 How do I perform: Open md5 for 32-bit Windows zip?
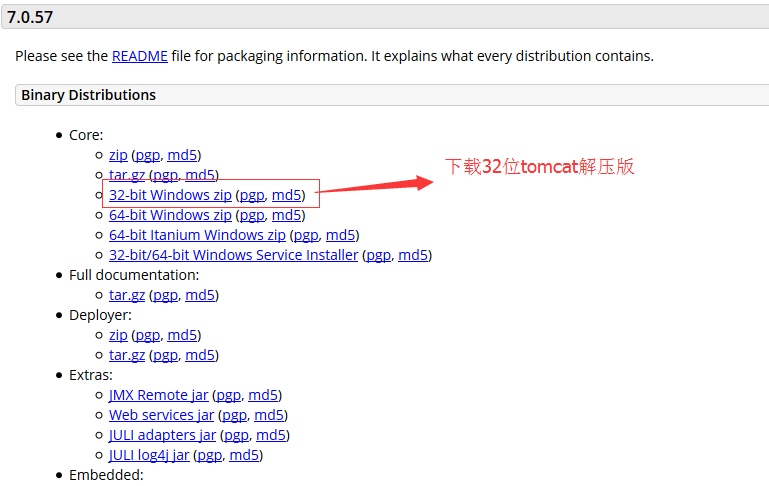(x=287, y=195)
